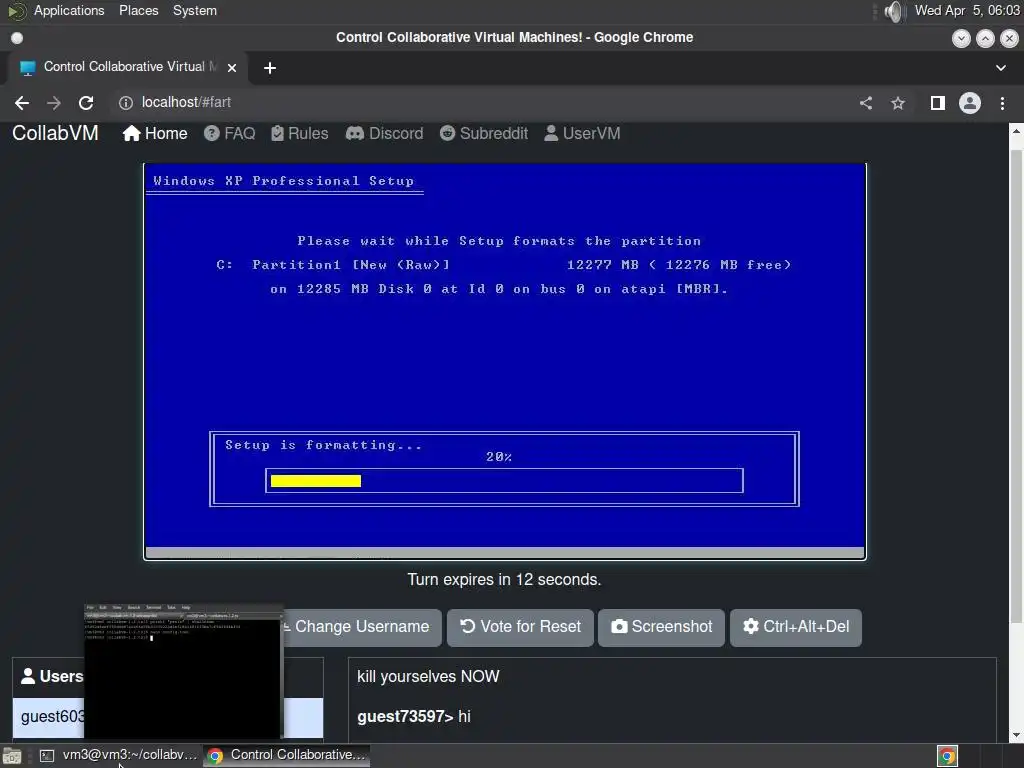
Task: Click inside the Windows XP Setup VM display
Action: click(x=505, y=361)
